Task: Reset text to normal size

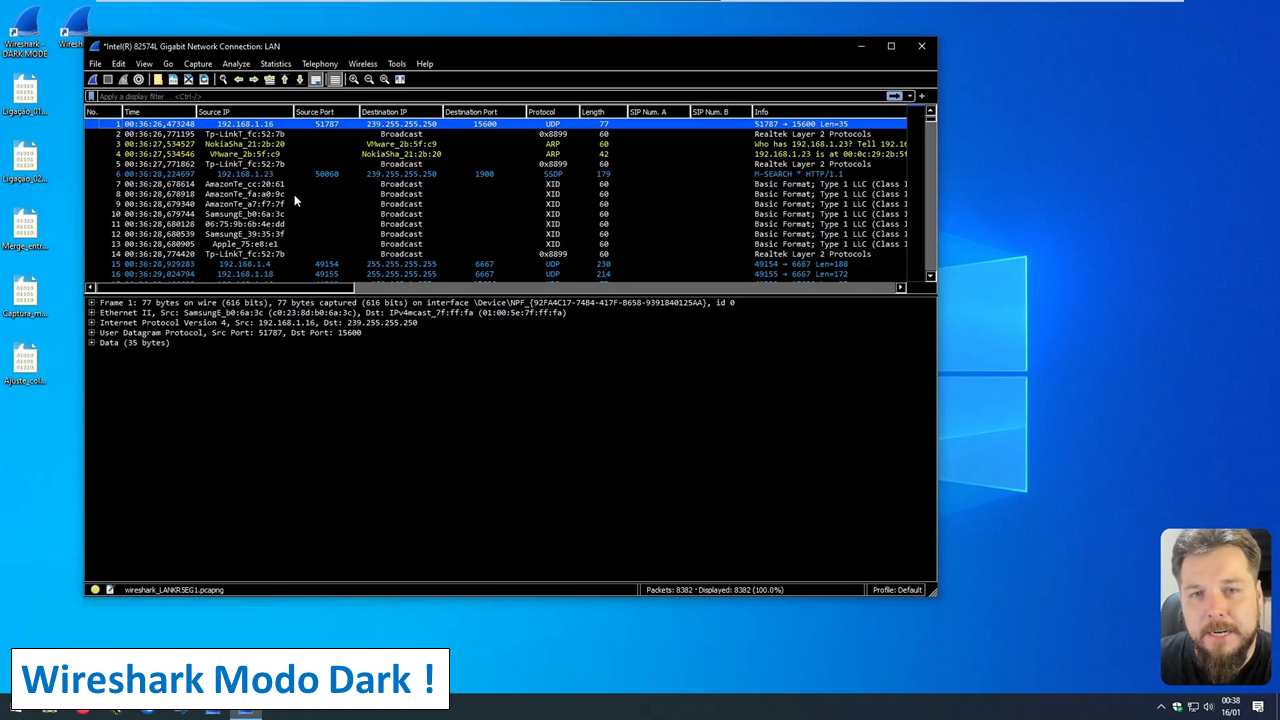Action: [x=384, y=80]
